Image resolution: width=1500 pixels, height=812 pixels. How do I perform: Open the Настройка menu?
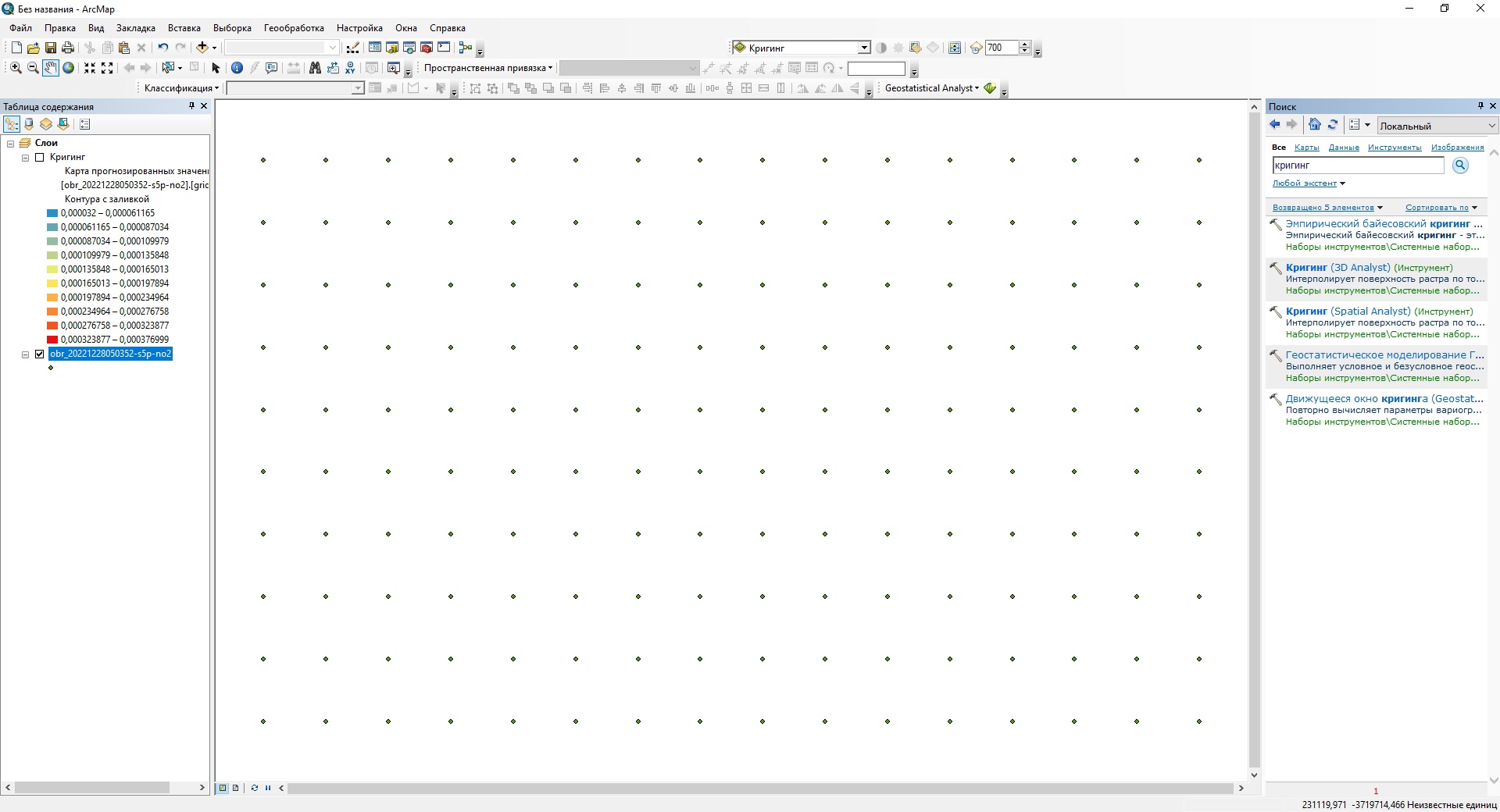359,28
